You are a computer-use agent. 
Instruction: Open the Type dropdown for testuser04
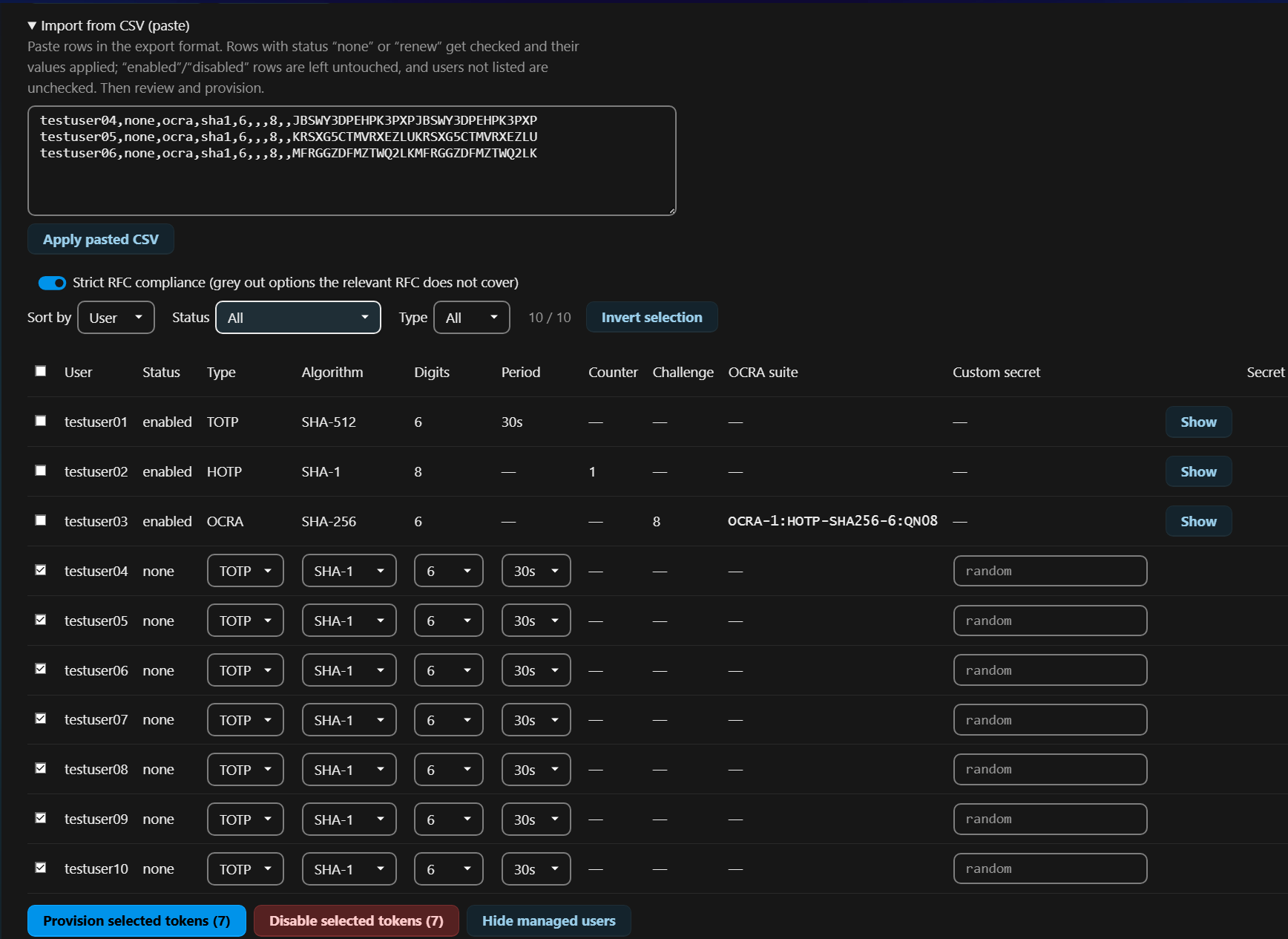(x=246, y=571)
